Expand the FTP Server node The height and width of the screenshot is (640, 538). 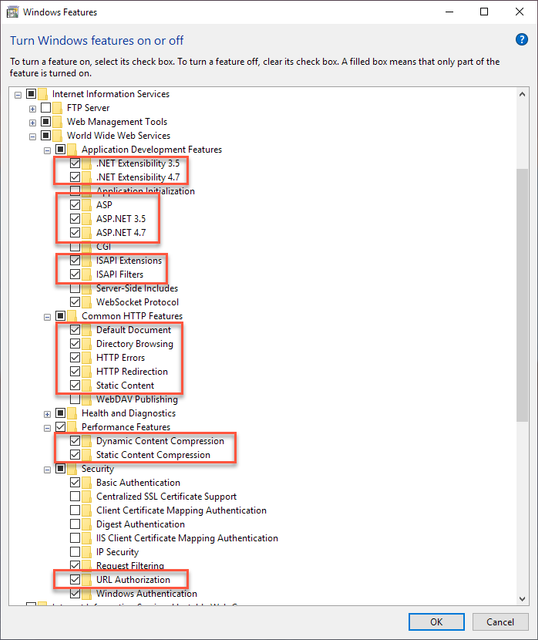pyautogui.click(x=33, y=109)
